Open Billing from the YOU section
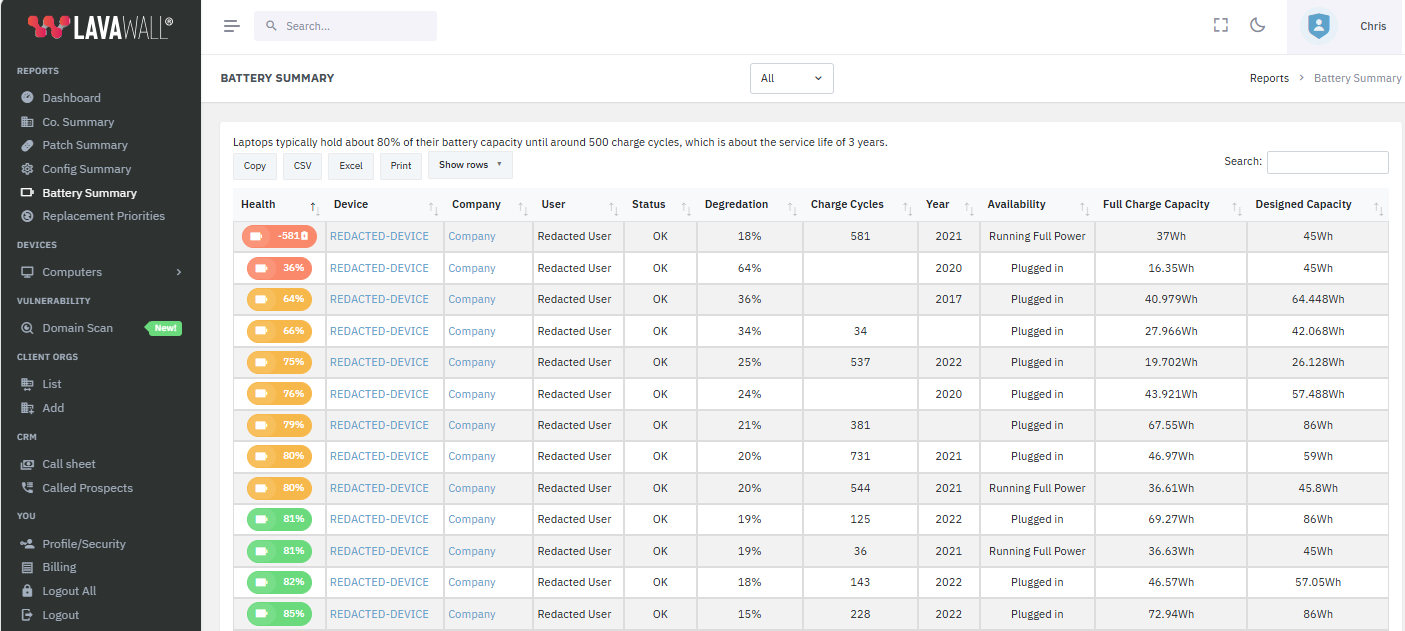Screen dimensions: 1405x631 (x=58, y=567)
